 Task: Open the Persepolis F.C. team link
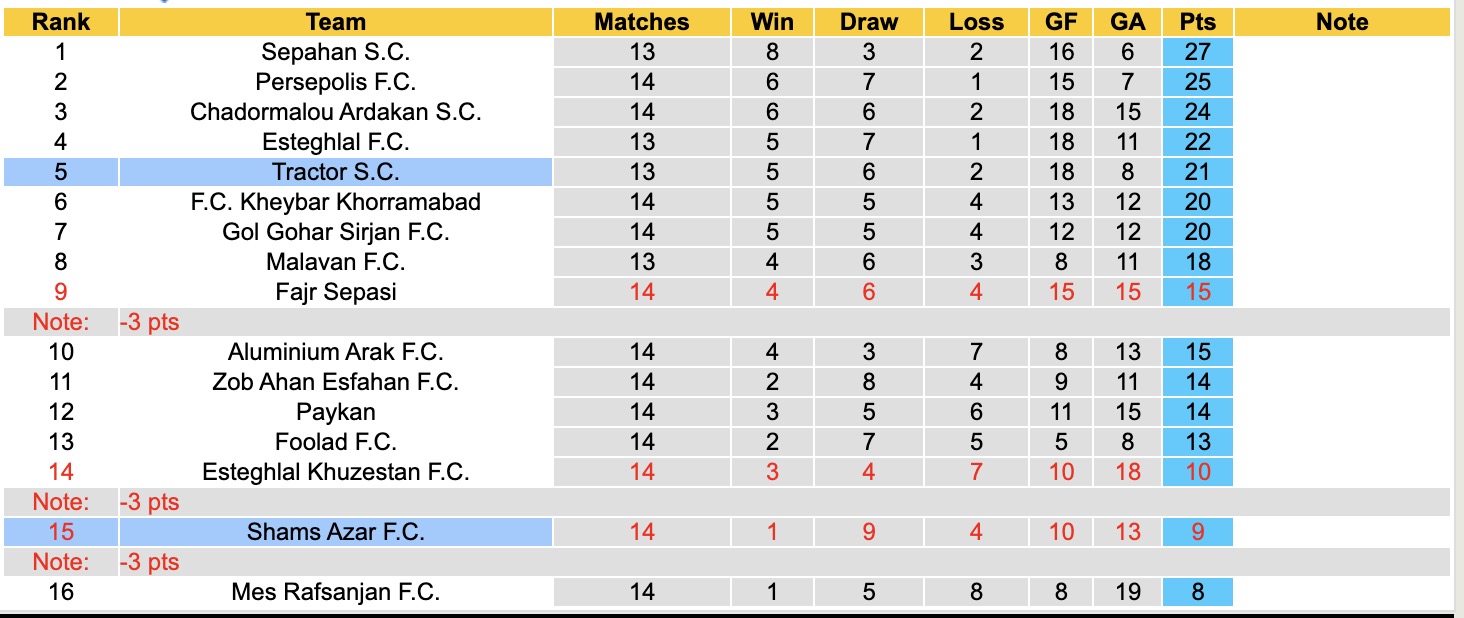[336, 82]
